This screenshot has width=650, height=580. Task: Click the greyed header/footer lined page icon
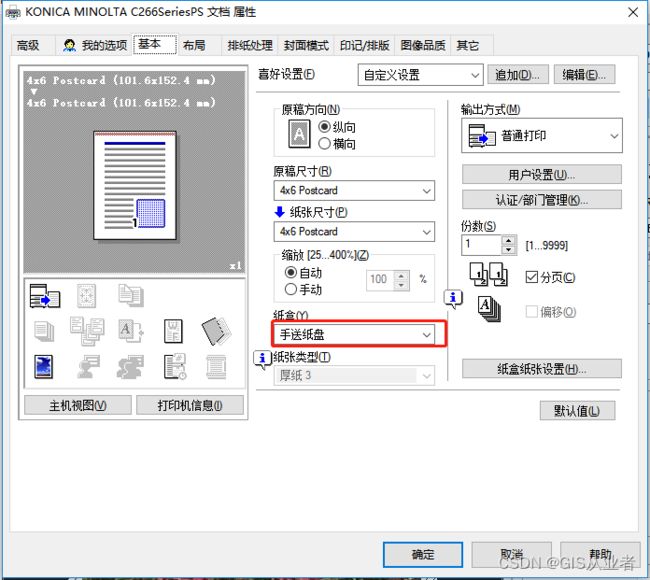pos(216,366)
